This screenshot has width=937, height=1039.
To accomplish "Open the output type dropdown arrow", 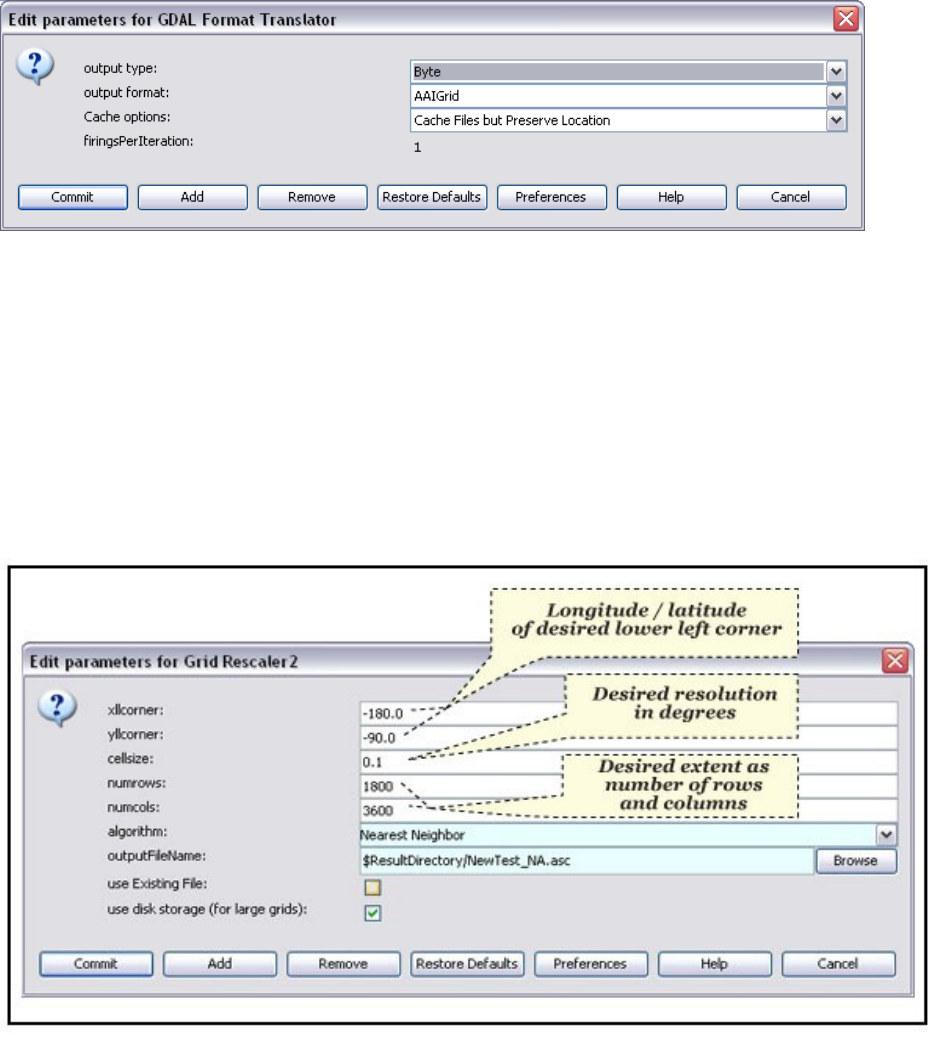I will (x=836, y=71).
